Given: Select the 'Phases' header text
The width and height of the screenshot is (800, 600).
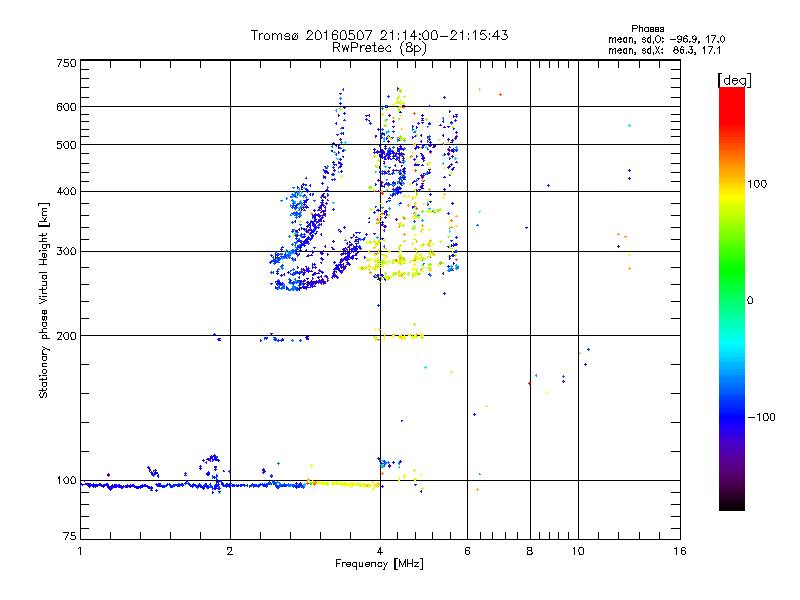Looking at the screenshot, I should click(647, 29).
